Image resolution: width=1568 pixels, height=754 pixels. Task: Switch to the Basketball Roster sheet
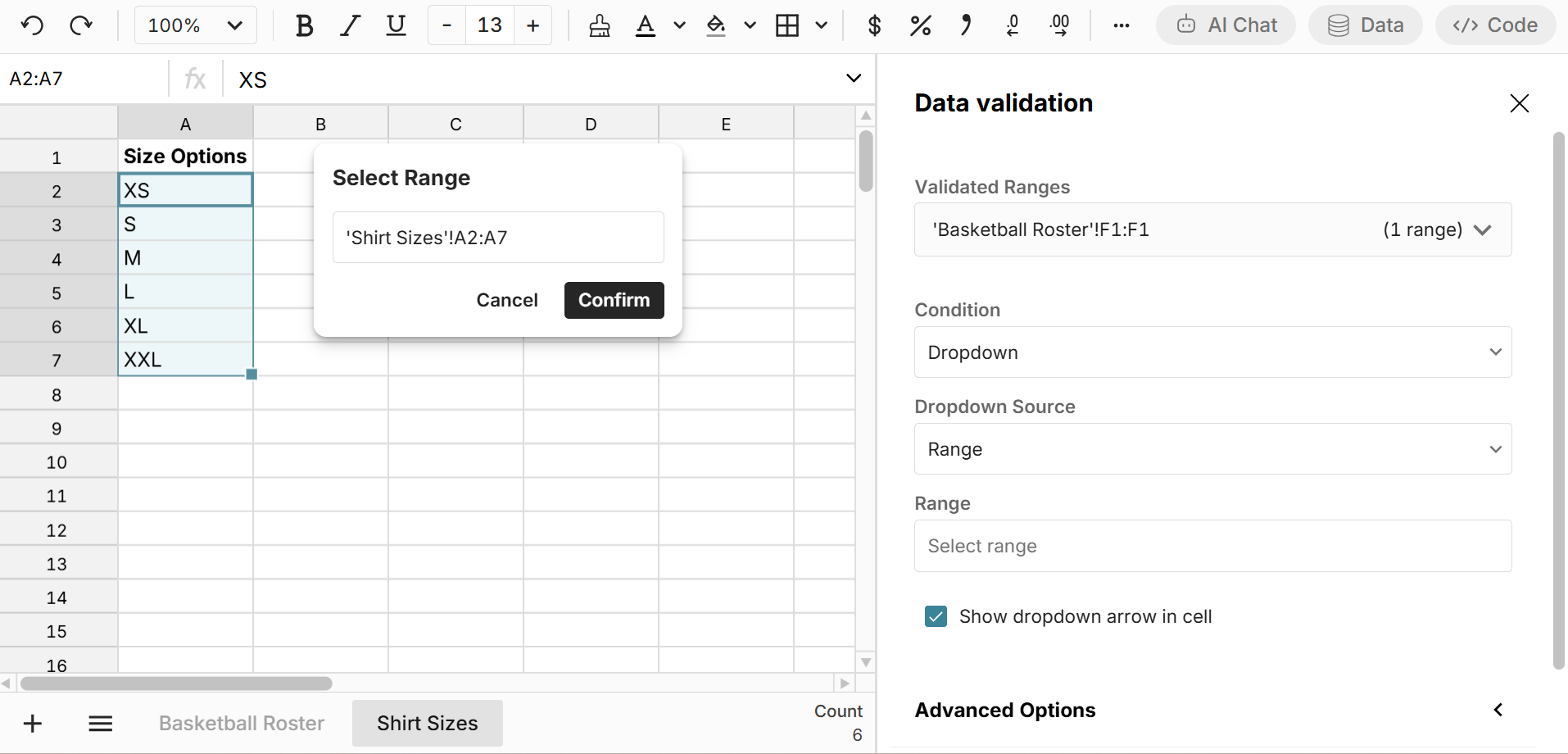point(241,723)
